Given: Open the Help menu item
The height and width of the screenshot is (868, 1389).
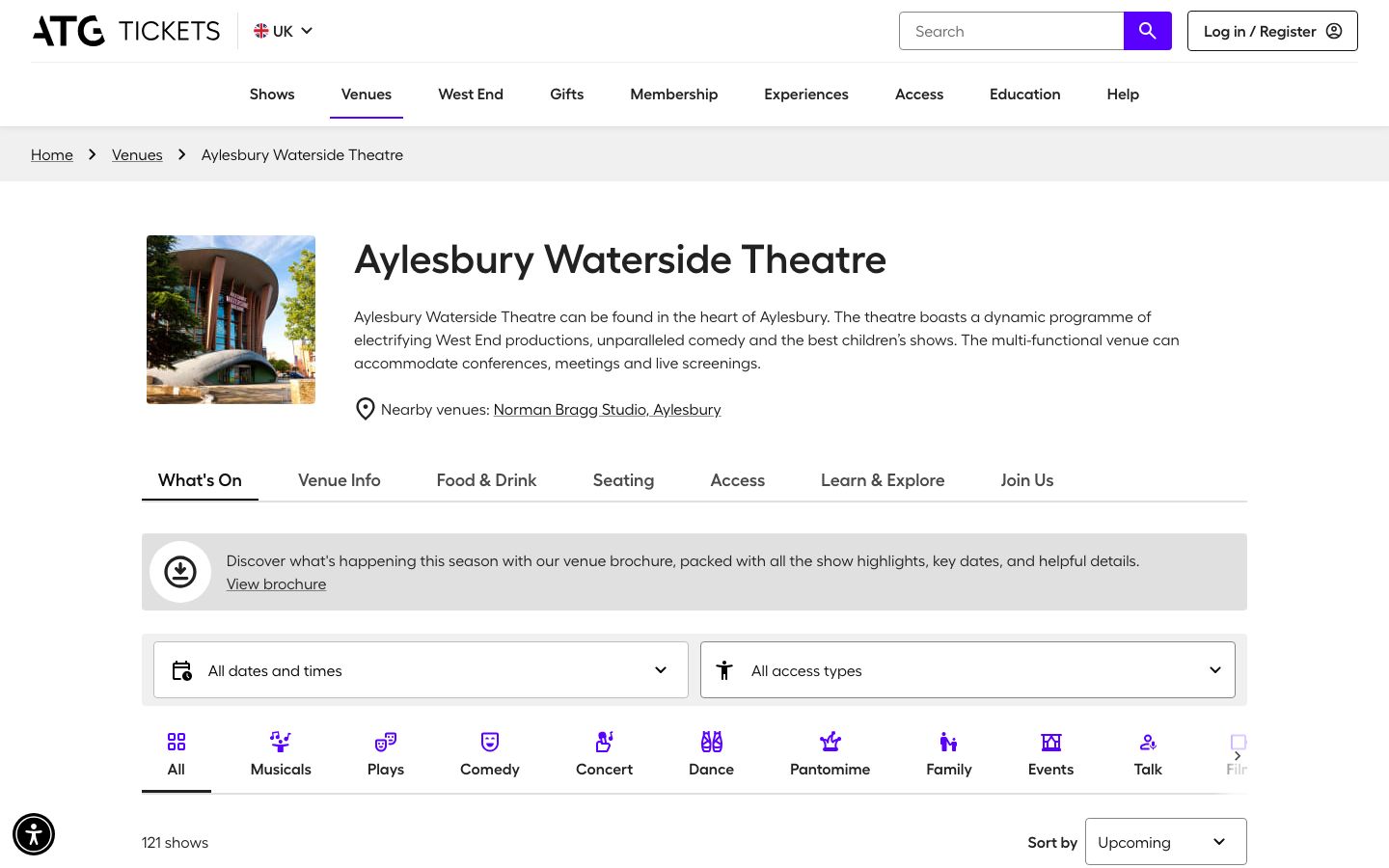Looking at the screenshot, I should click(x=1123, y=95).
